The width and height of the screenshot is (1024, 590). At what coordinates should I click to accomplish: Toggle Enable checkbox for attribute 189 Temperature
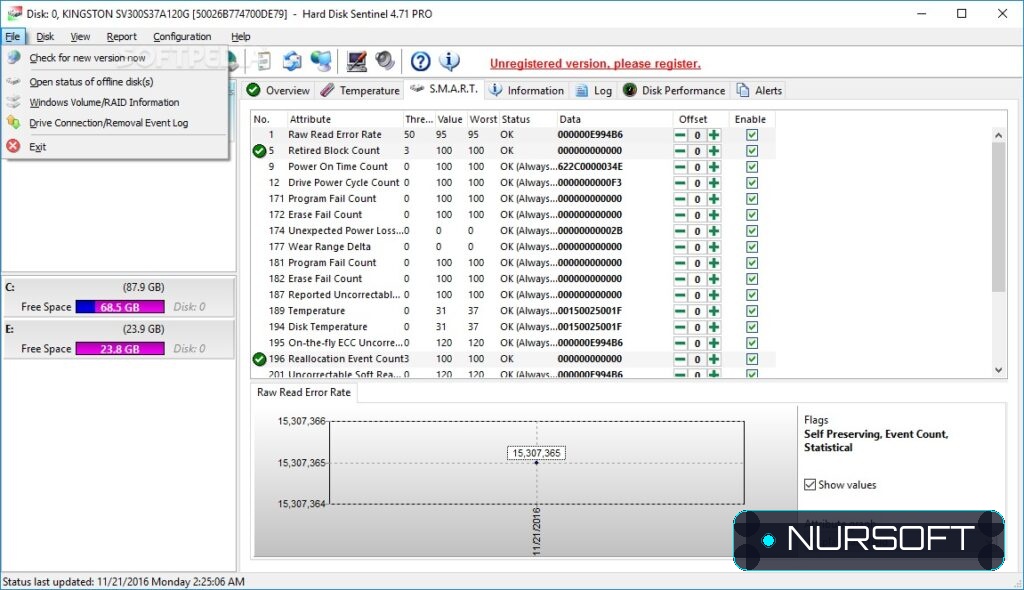point(752,311)
